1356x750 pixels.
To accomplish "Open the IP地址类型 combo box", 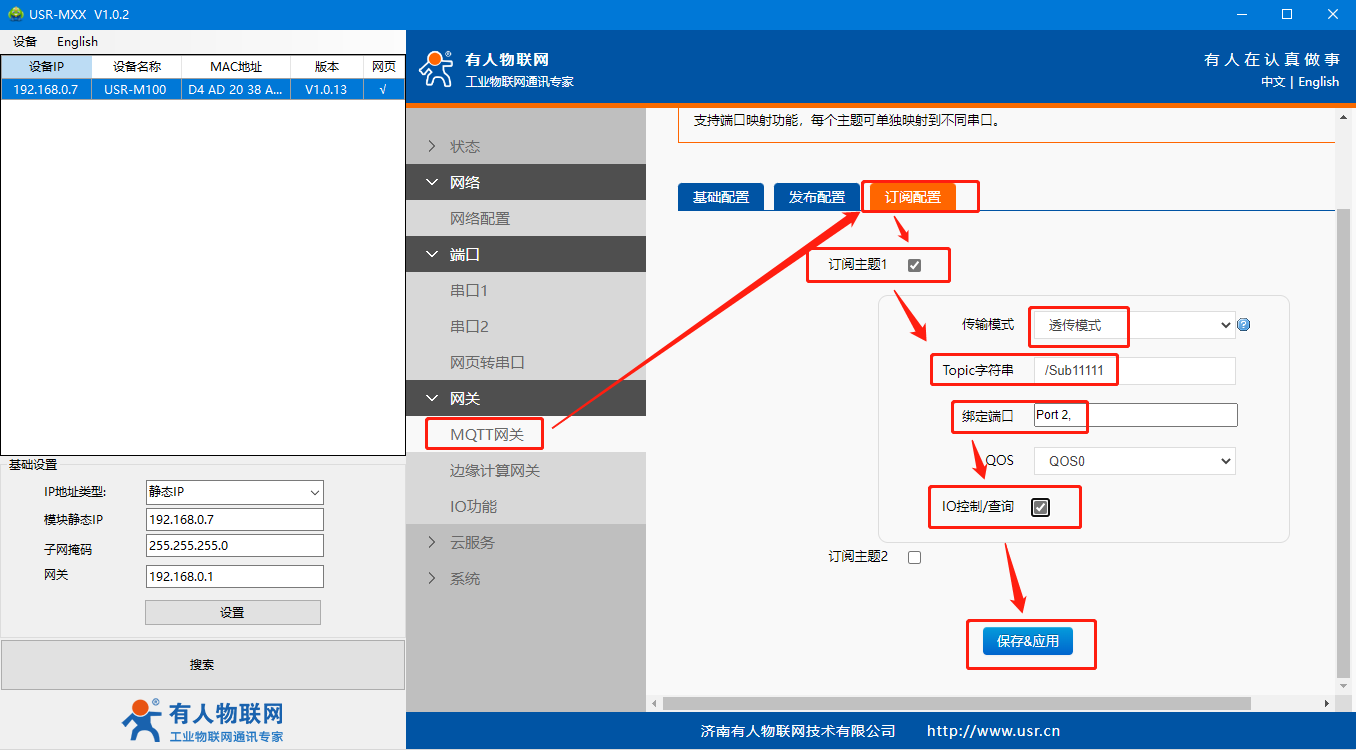I will (234, 492).
